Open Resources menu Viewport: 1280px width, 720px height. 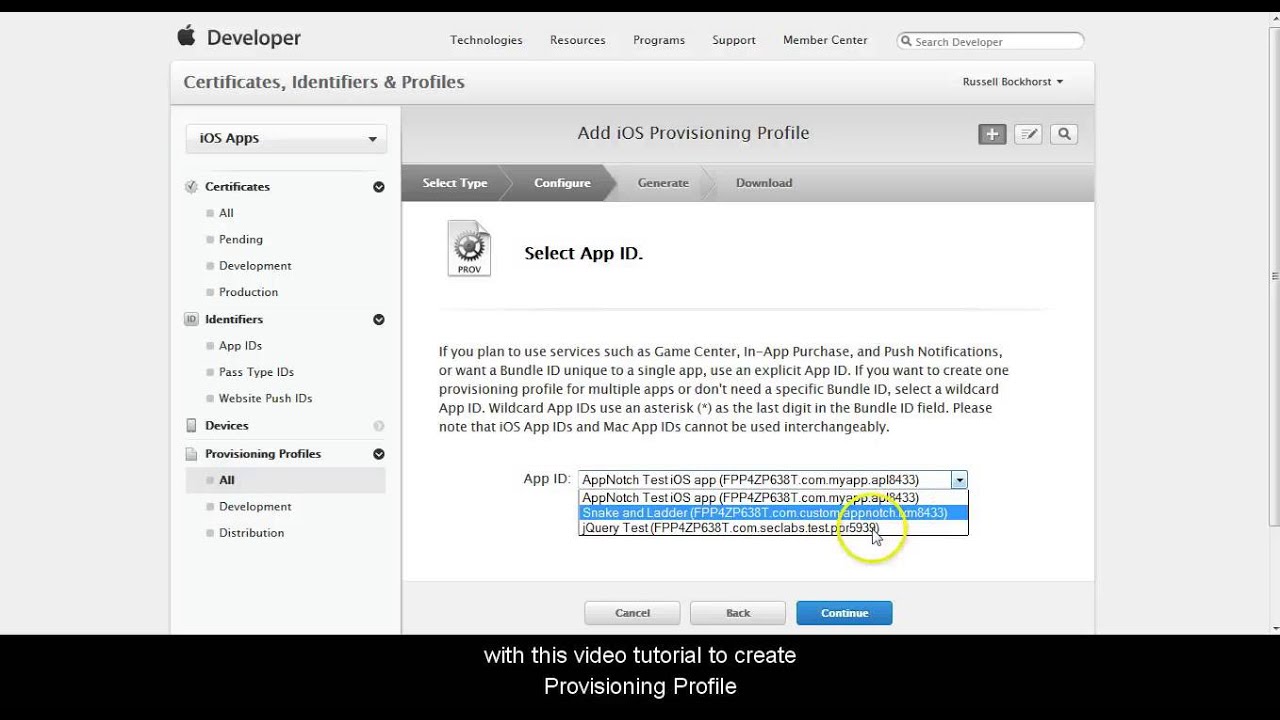pos(577,40)
